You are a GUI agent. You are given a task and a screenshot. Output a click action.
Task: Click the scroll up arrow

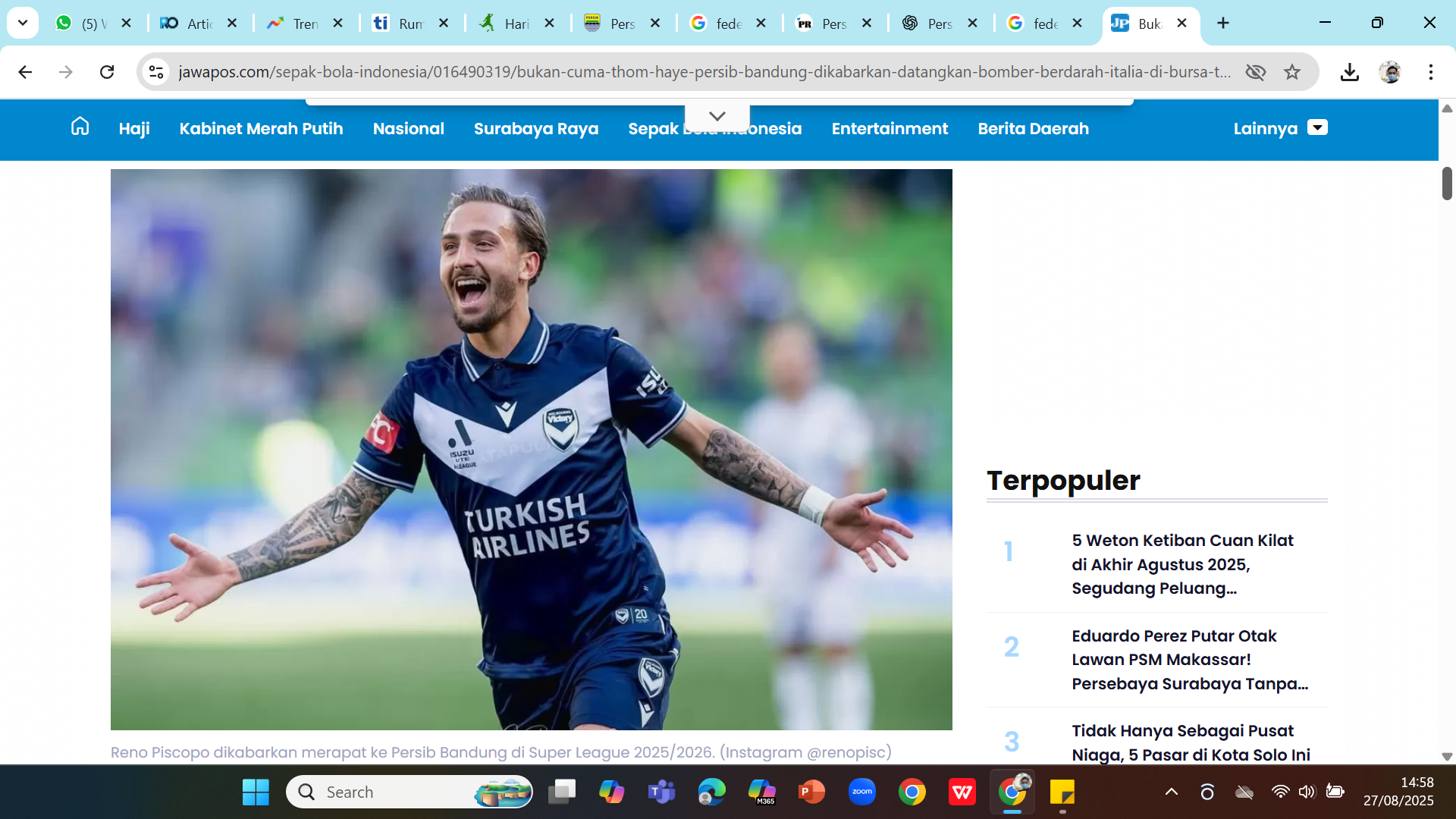point(1447,108)
